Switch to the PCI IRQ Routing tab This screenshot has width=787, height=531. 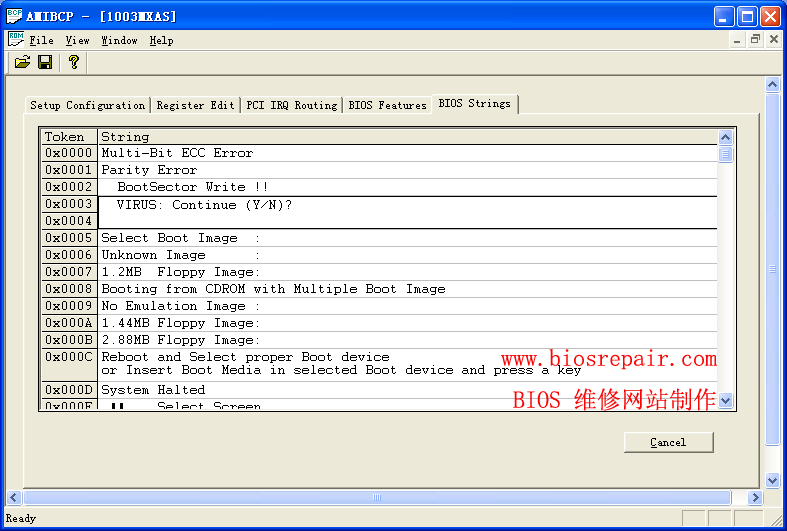click(x=292, y=105)
